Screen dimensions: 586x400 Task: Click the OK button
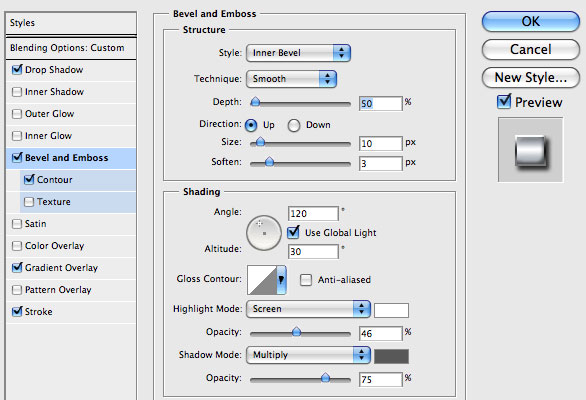point(531,22)
